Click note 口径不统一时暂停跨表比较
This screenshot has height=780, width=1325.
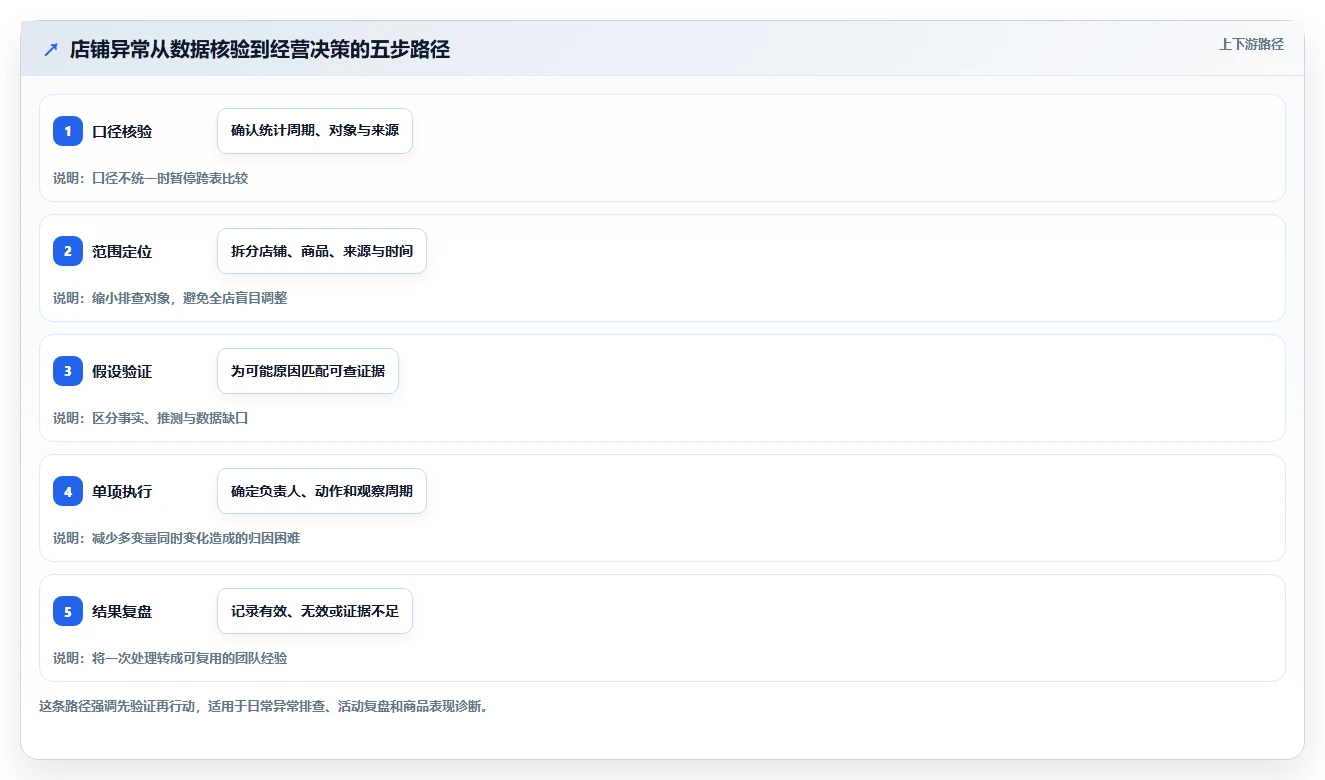[x=170, y=178]
